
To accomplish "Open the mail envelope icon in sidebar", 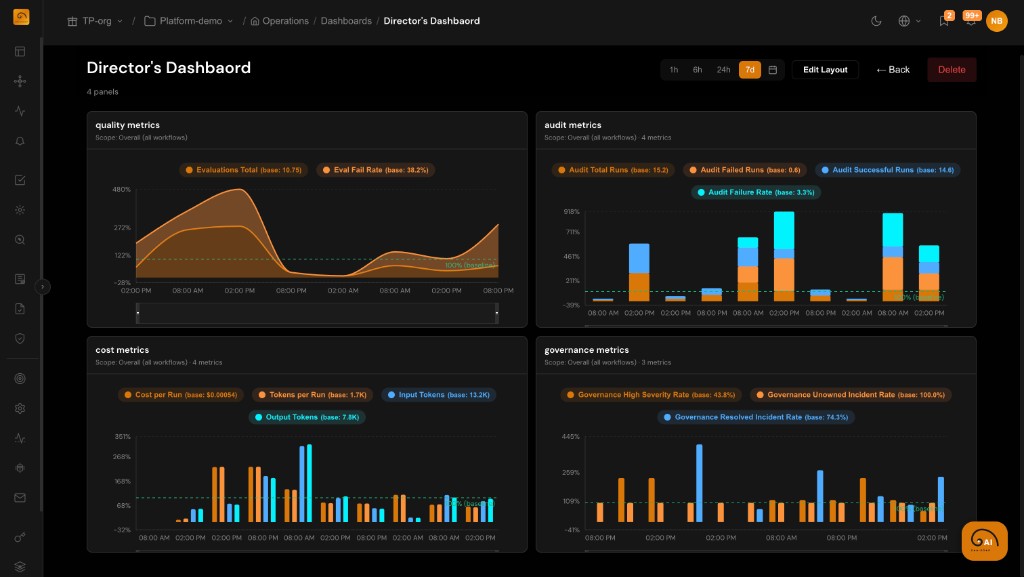I will point(20,498).
